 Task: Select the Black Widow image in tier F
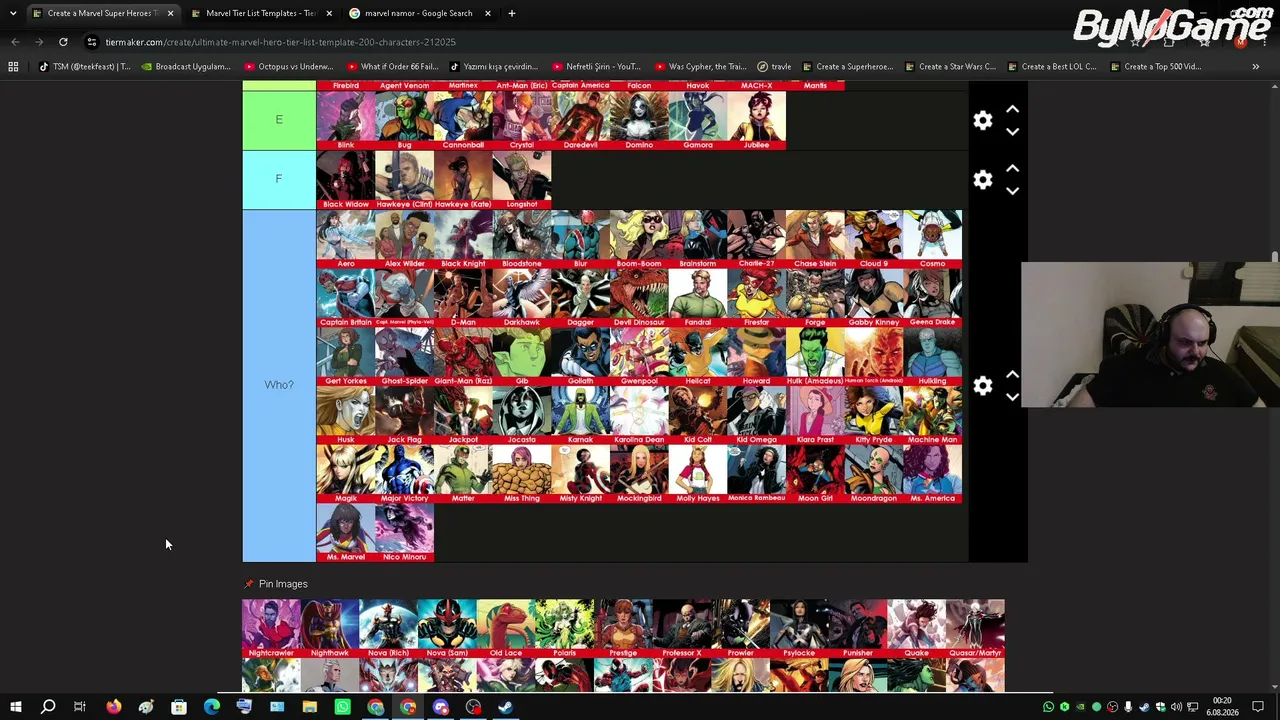click(346, 180)
